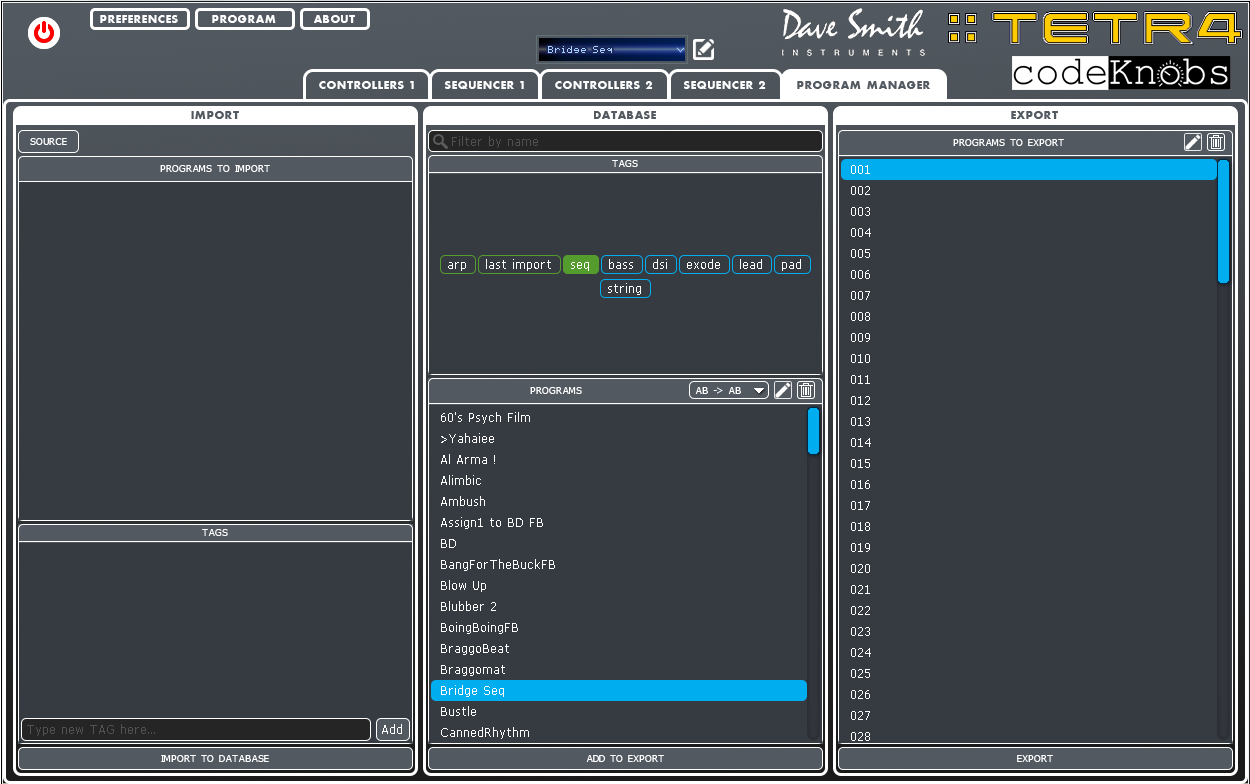The width and height of the screenshot is (1250, 784).
Task: Click the edit icon beside program name dropdown
Action: click(704, 49)
